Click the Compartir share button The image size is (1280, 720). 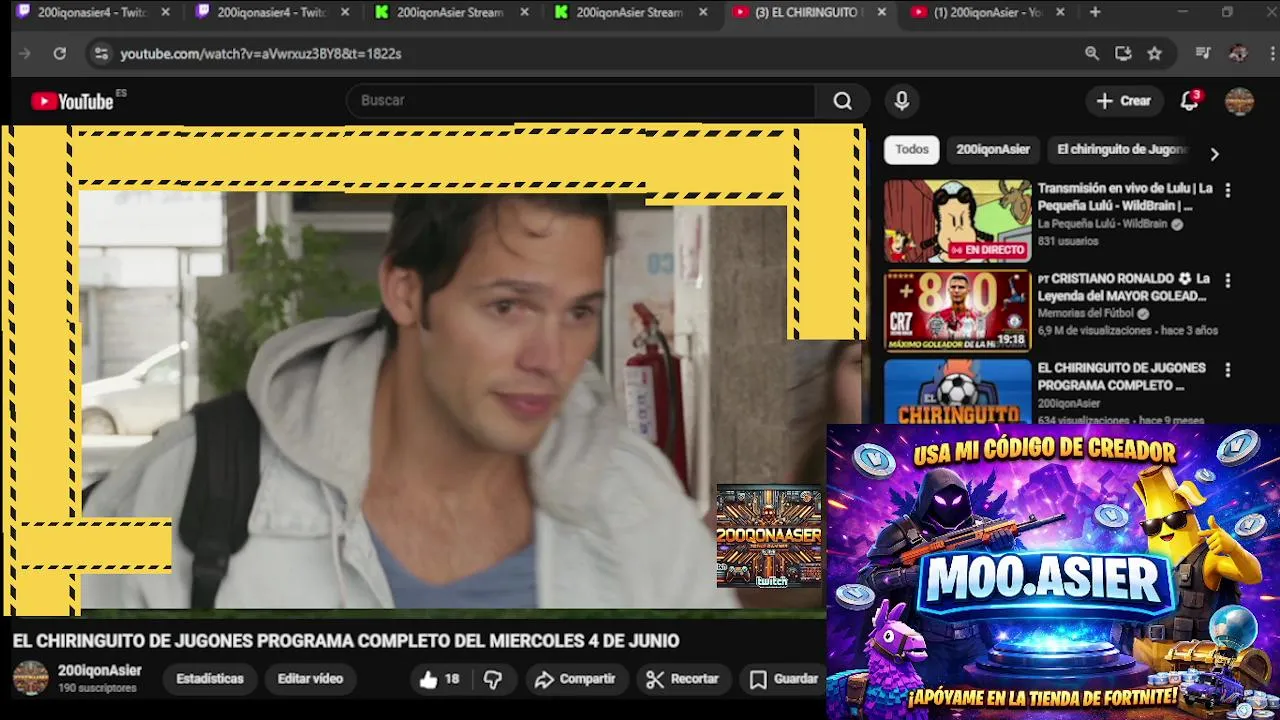(x=575, y=679)
